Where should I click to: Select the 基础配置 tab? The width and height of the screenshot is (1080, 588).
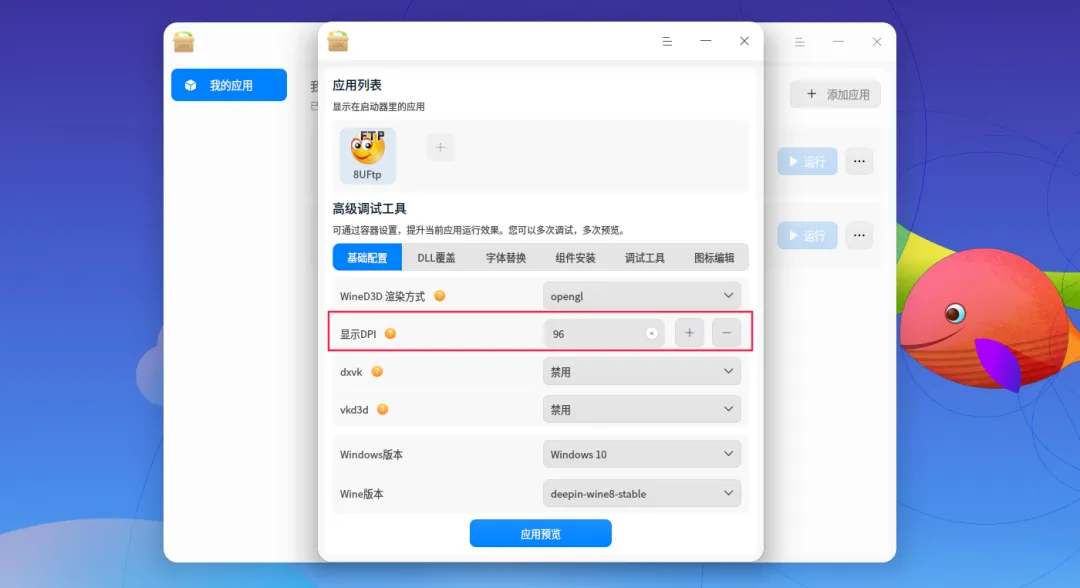coord(367,258)
